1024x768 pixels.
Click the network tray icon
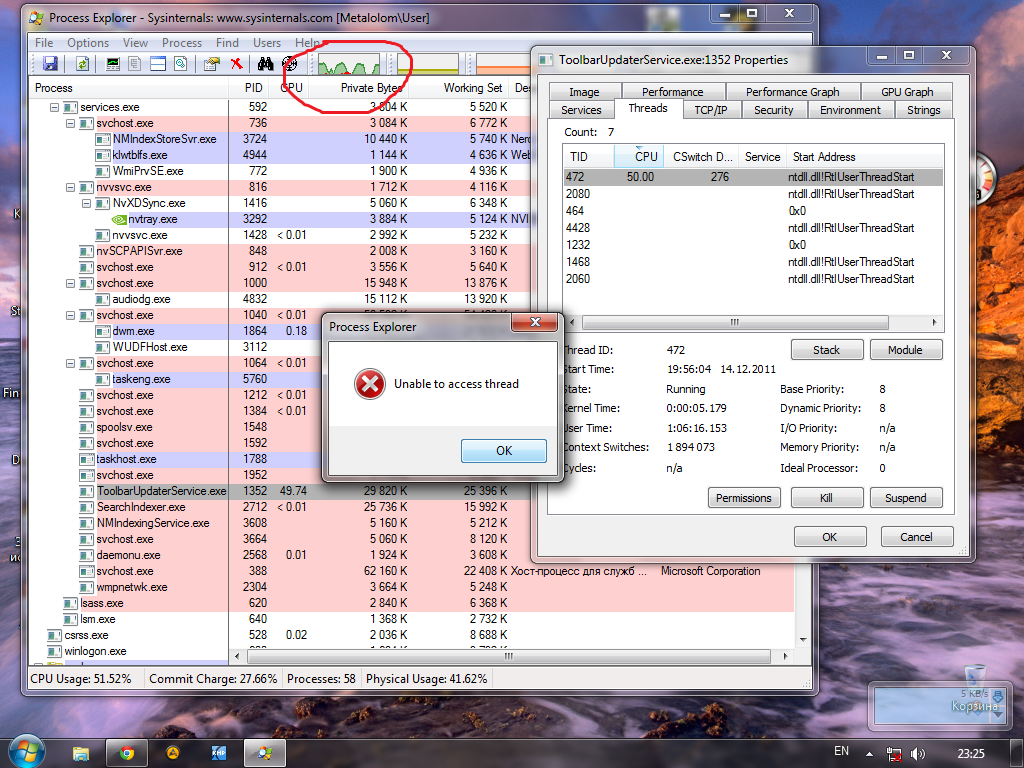(x=893, y=754)
